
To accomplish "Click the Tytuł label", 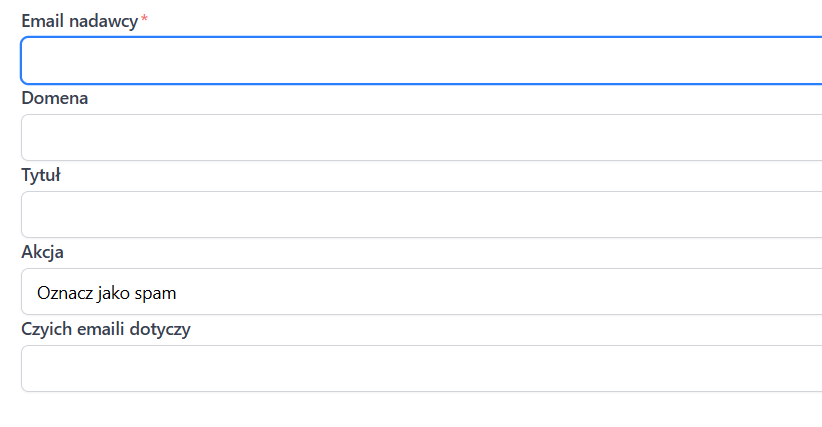I will click(x=41, y=175).
